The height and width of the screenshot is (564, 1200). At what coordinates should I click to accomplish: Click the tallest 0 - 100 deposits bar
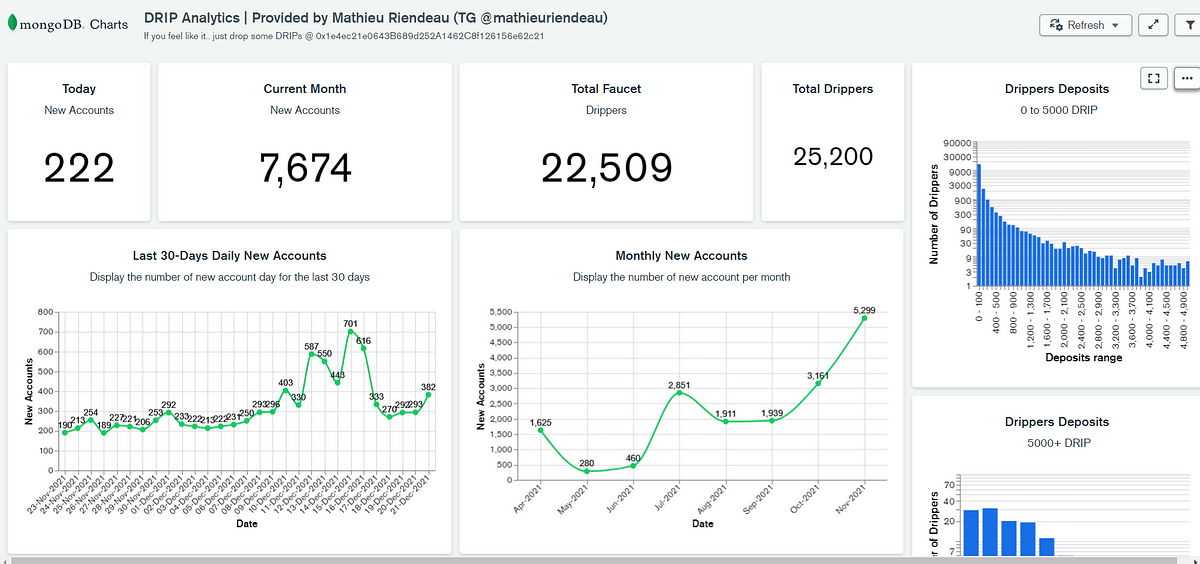[x=979, y=226]
